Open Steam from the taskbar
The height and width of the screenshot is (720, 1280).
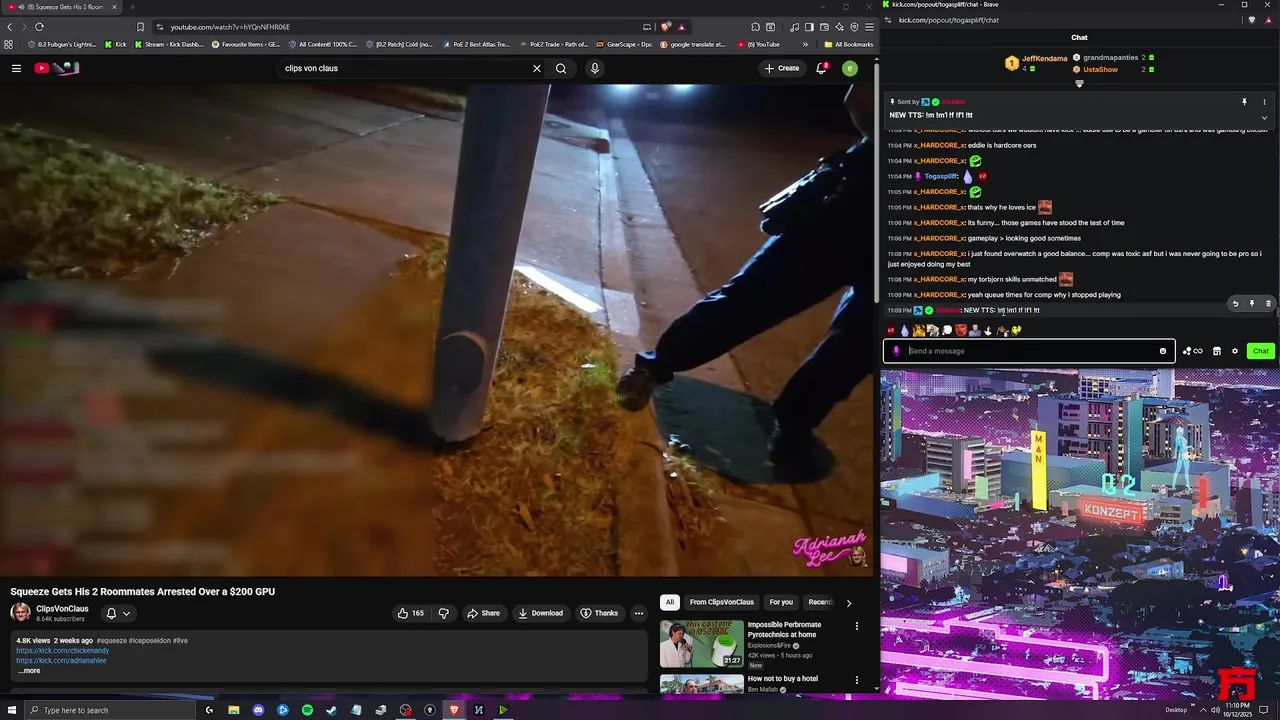pyautogui.click(x=332, y=710)
